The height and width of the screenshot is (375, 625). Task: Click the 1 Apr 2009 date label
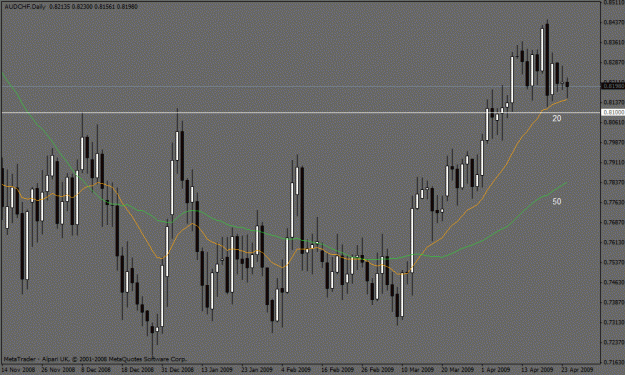coord(496,369)
